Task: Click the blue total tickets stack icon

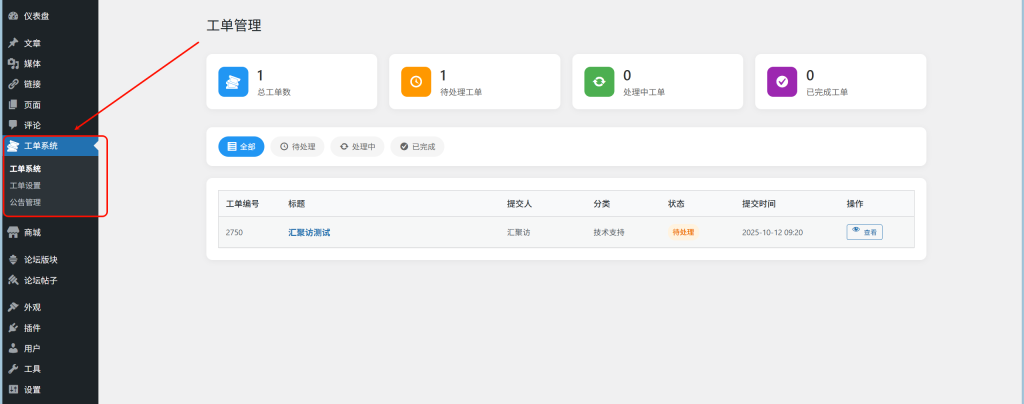Action: pos(233,82)
